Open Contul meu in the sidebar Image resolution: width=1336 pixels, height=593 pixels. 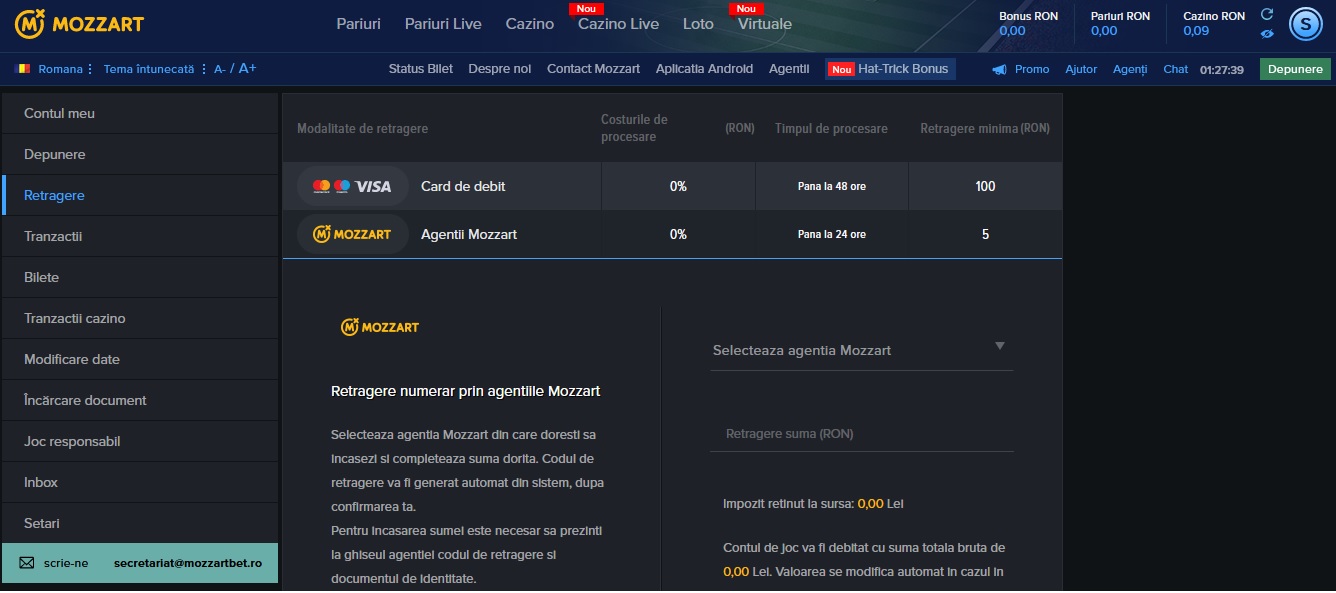[140, 114]
